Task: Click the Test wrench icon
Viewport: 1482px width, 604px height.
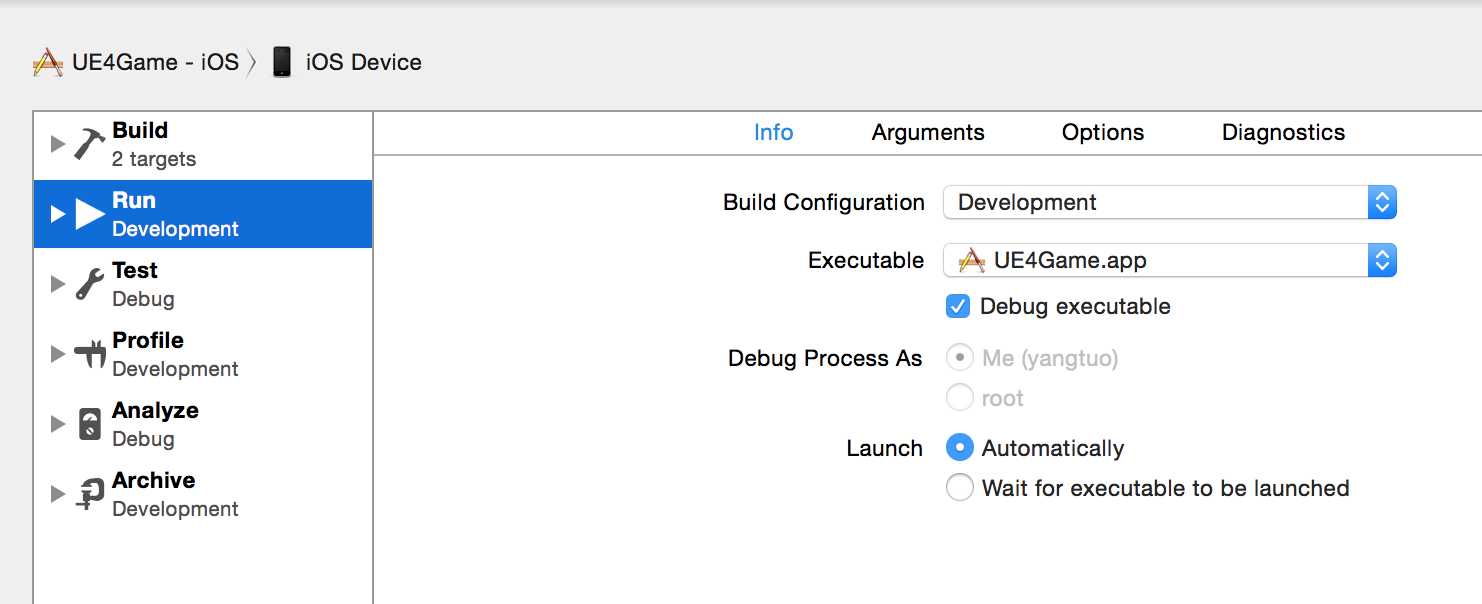Action: [89, 284]
